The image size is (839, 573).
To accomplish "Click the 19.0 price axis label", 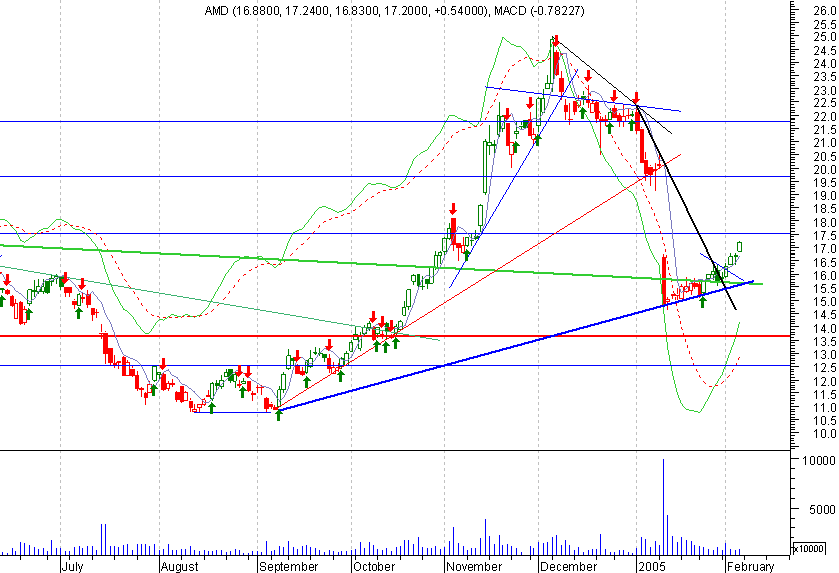I will tap(825, 196).
